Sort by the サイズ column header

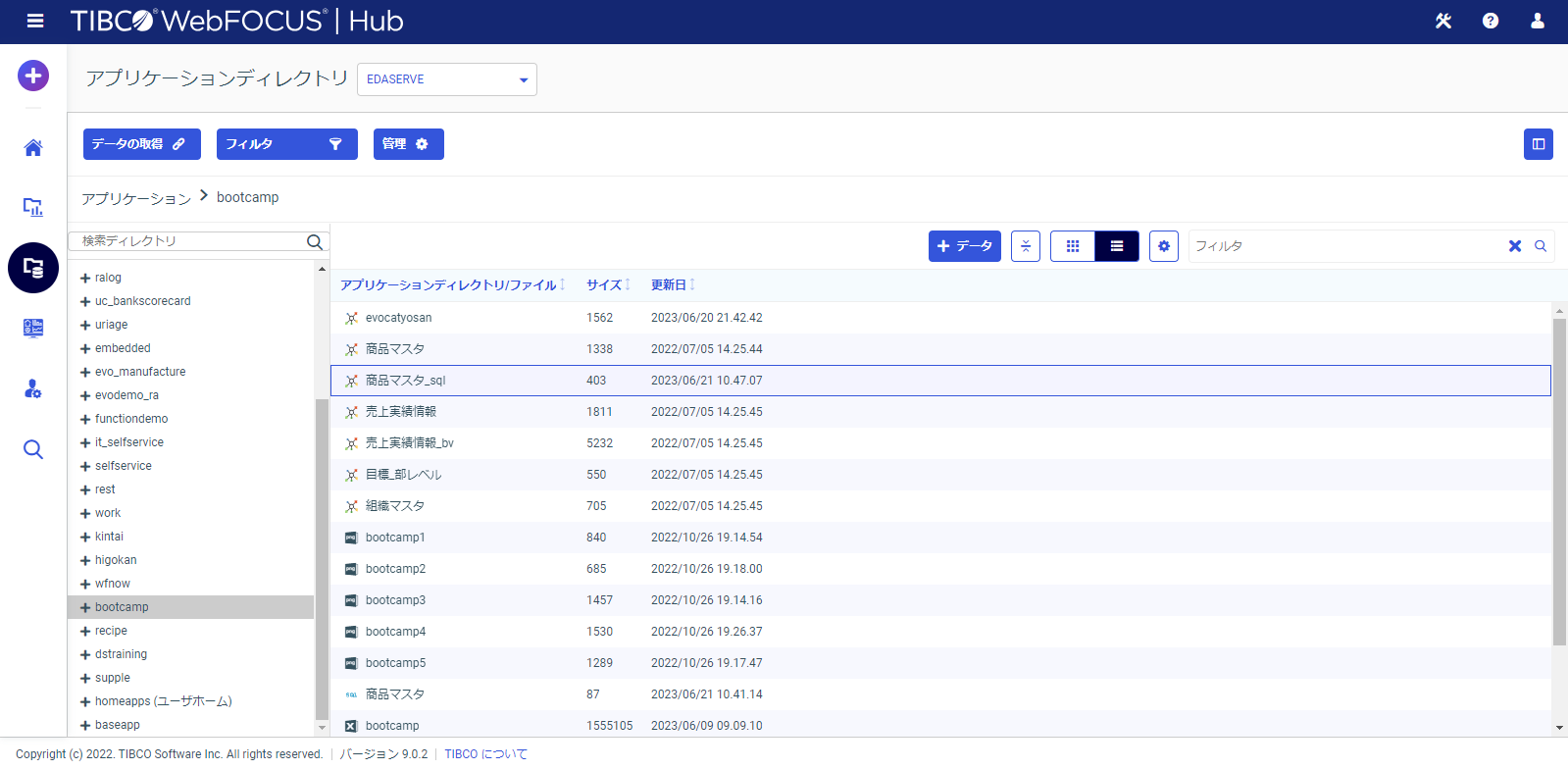pyautogui.click(x=604, y=285)
